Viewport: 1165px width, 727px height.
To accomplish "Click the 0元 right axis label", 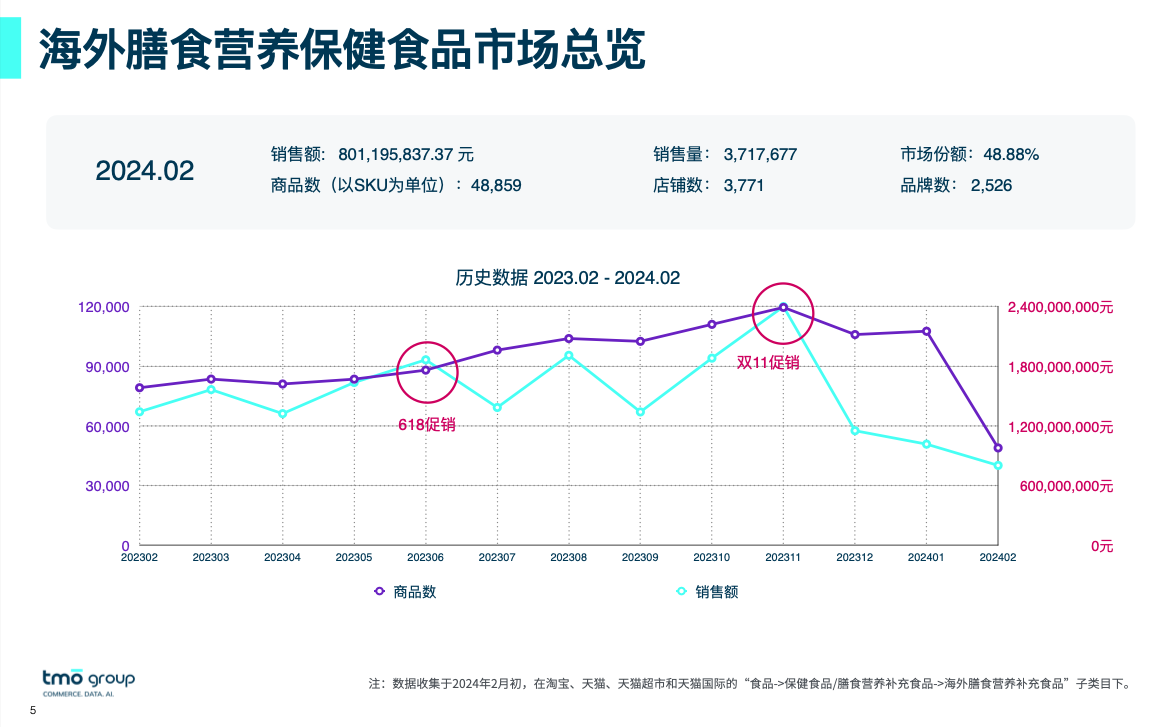I will tap(1102, 546).
